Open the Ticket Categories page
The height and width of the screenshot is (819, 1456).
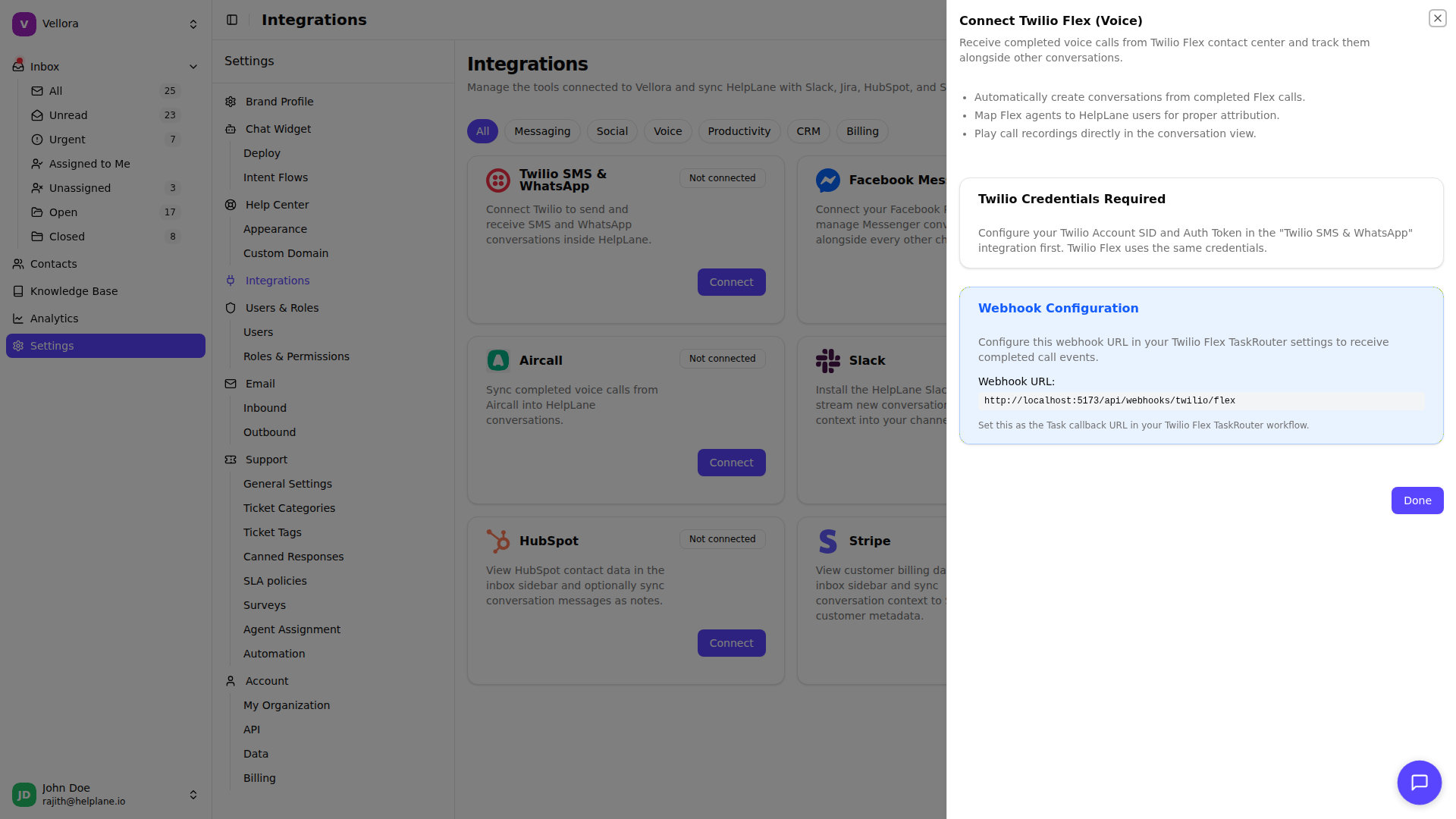click(289, 508)
